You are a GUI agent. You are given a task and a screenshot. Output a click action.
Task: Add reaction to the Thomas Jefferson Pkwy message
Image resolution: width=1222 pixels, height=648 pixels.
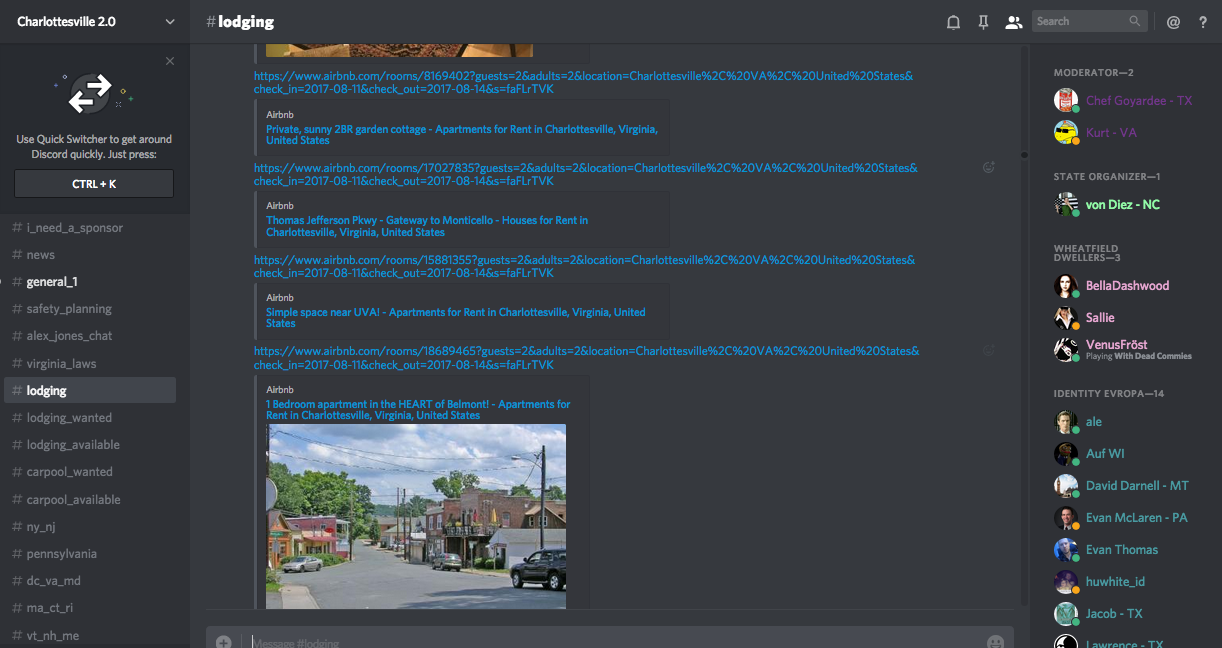point(989,168)
